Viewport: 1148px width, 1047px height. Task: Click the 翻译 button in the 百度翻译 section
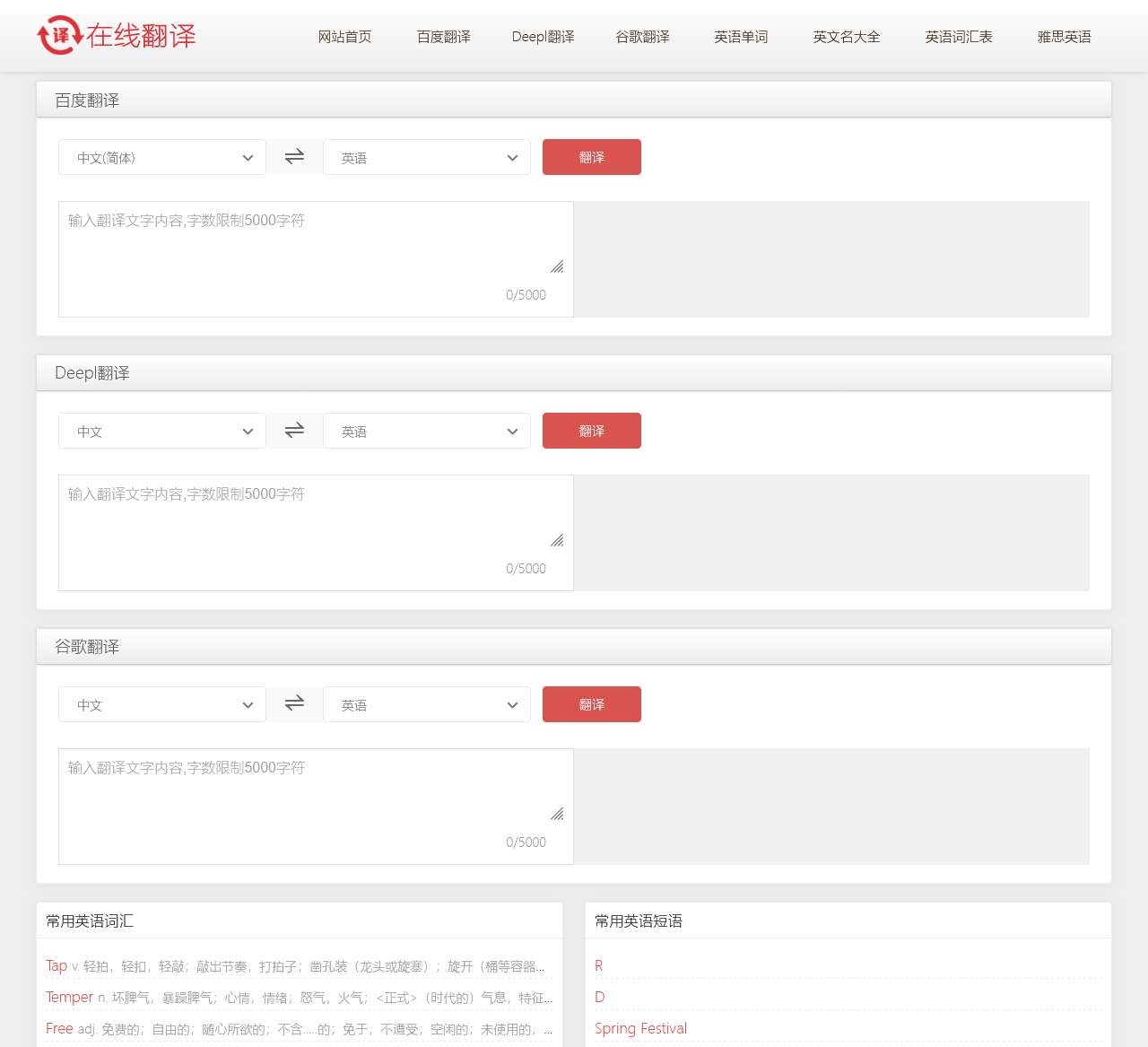coord(591,156)
